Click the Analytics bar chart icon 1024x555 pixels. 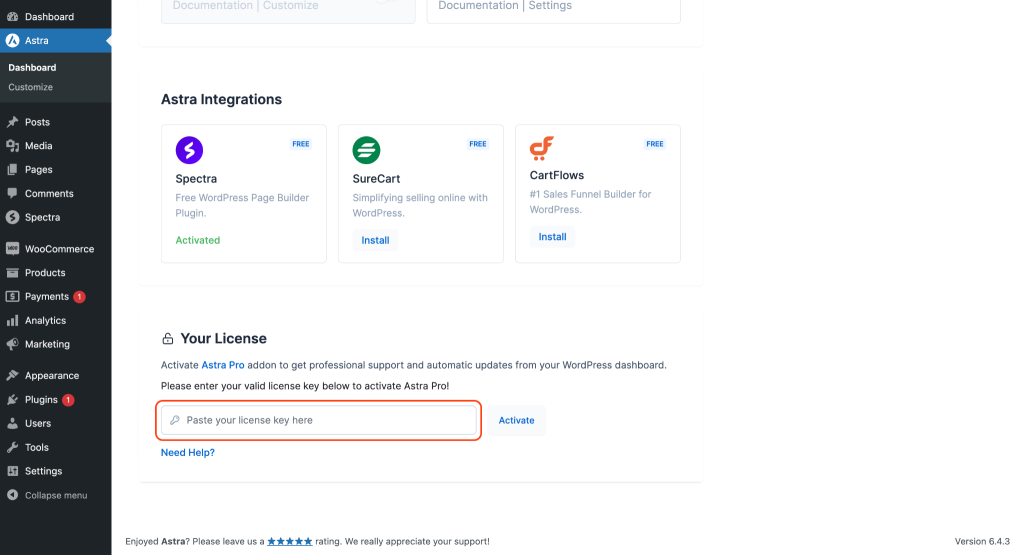point(12,321)
